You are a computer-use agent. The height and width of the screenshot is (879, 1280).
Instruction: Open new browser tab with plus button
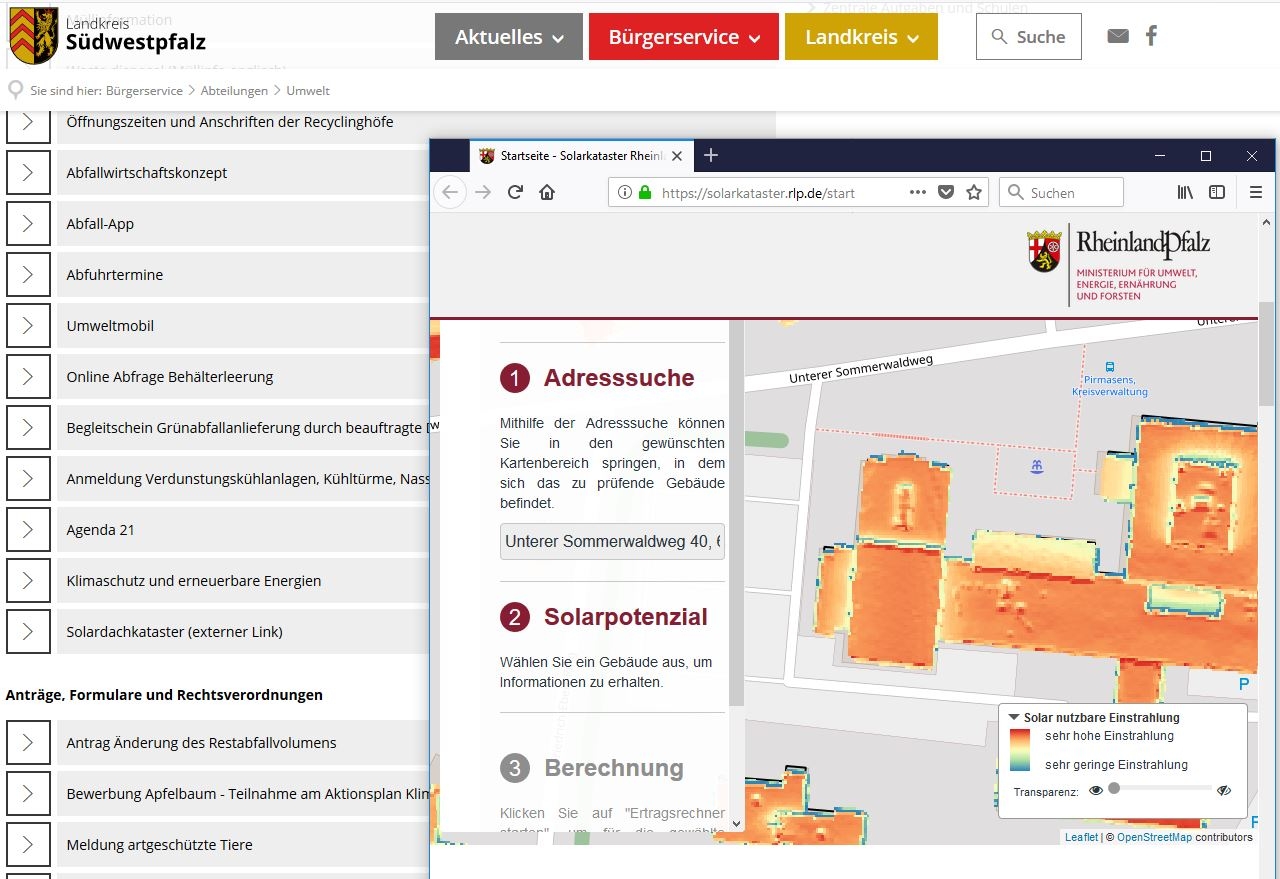pyautogui.click(x=711, y=155)
